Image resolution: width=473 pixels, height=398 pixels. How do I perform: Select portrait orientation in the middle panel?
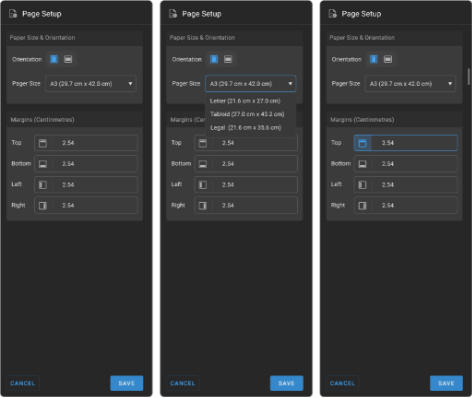[214, 59]
